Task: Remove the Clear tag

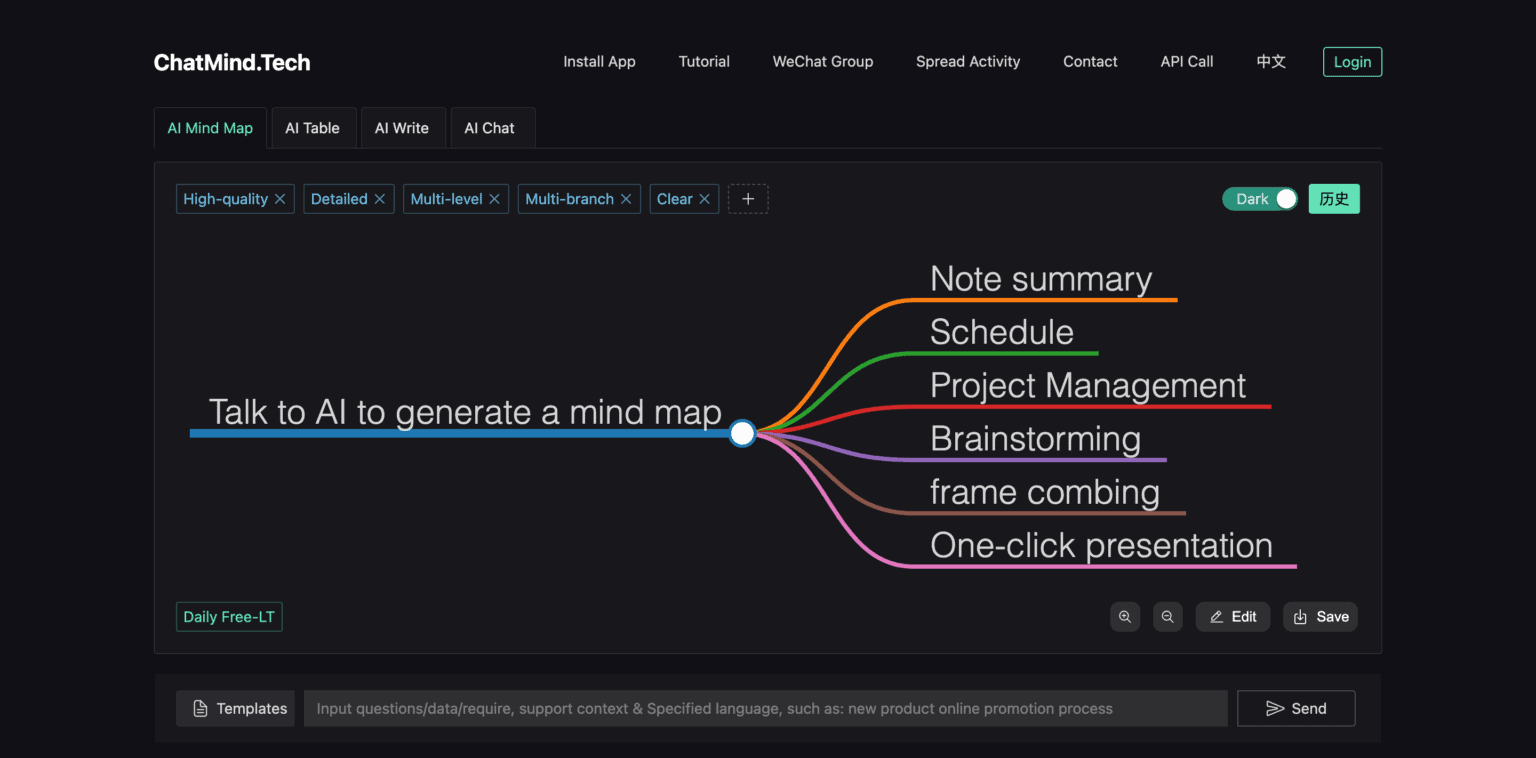Action: tap(704, 199)
